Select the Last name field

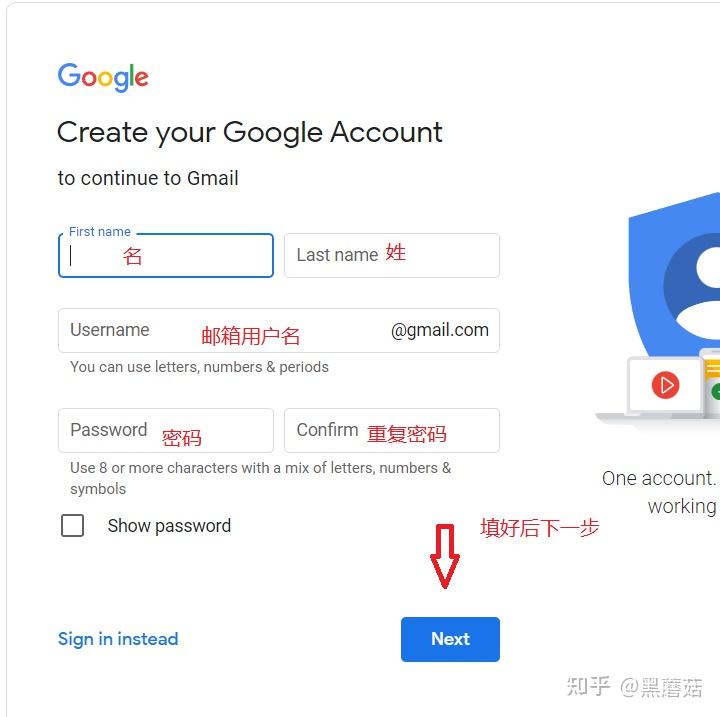pos(392,255)
